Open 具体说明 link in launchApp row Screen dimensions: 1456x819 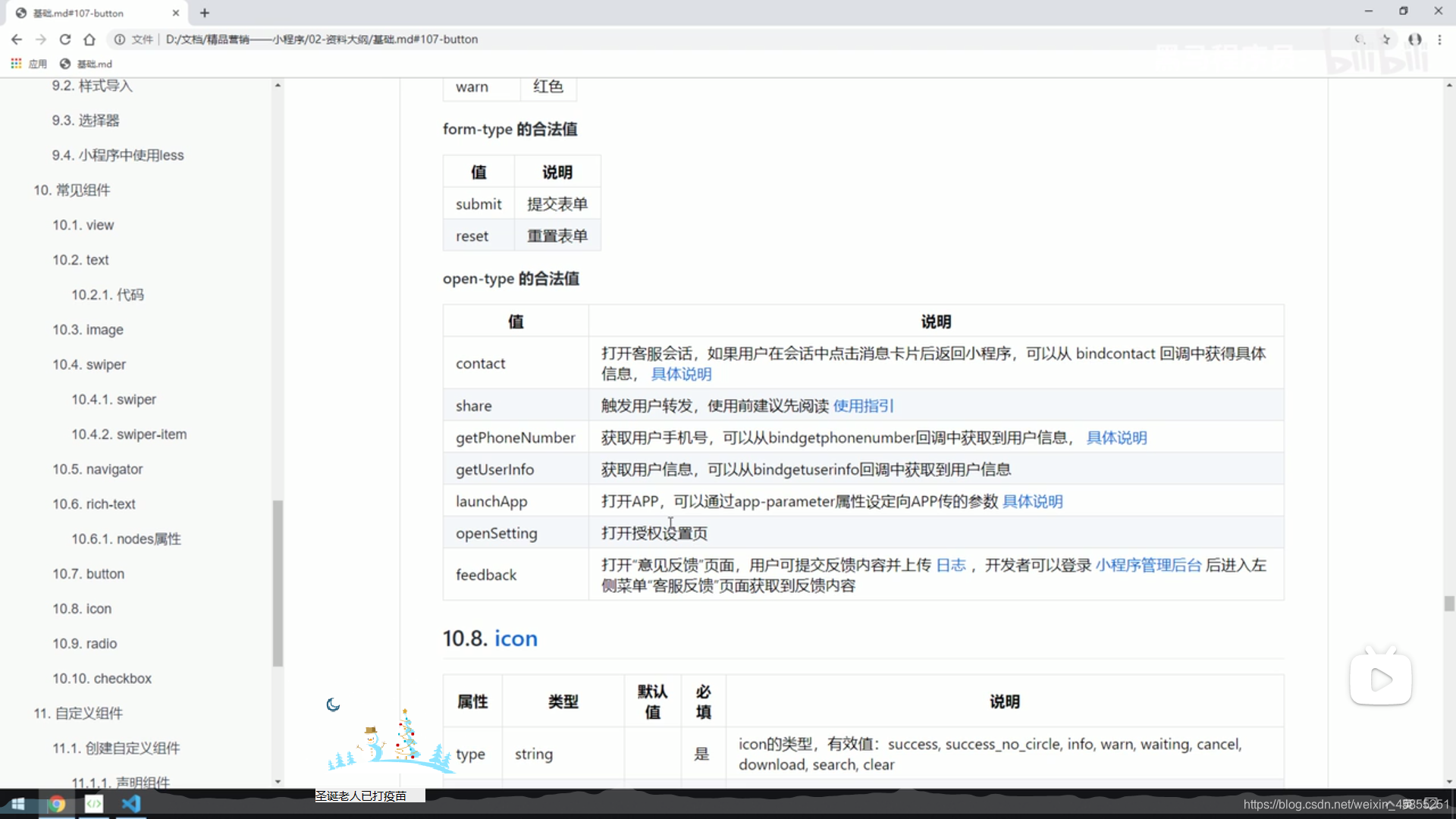click(x=1032, y=501)
